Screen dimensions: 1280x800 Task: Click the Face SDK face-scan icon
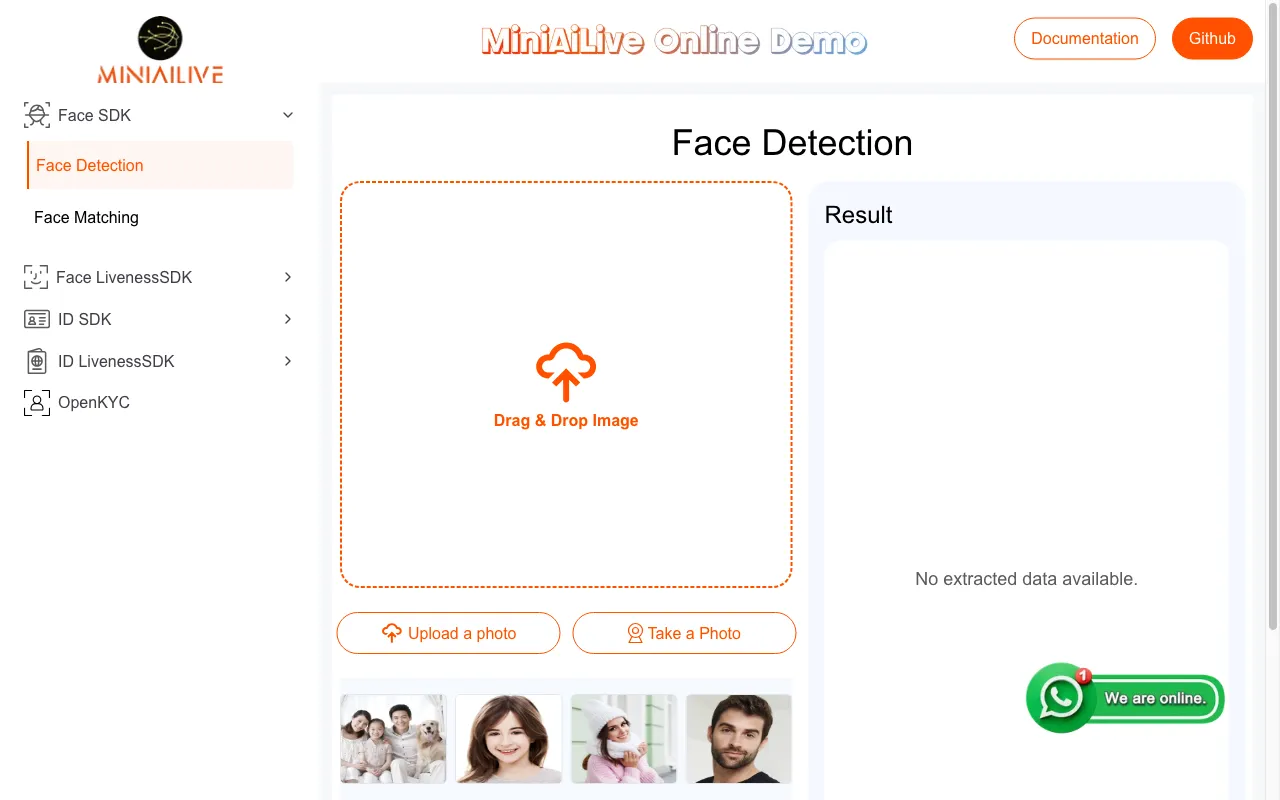click(37, 115)
